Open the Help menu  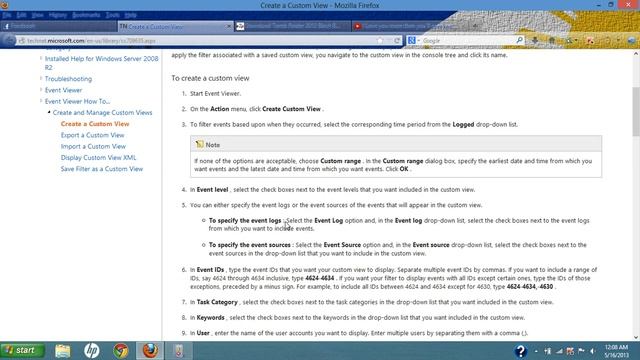pos(130,15)
